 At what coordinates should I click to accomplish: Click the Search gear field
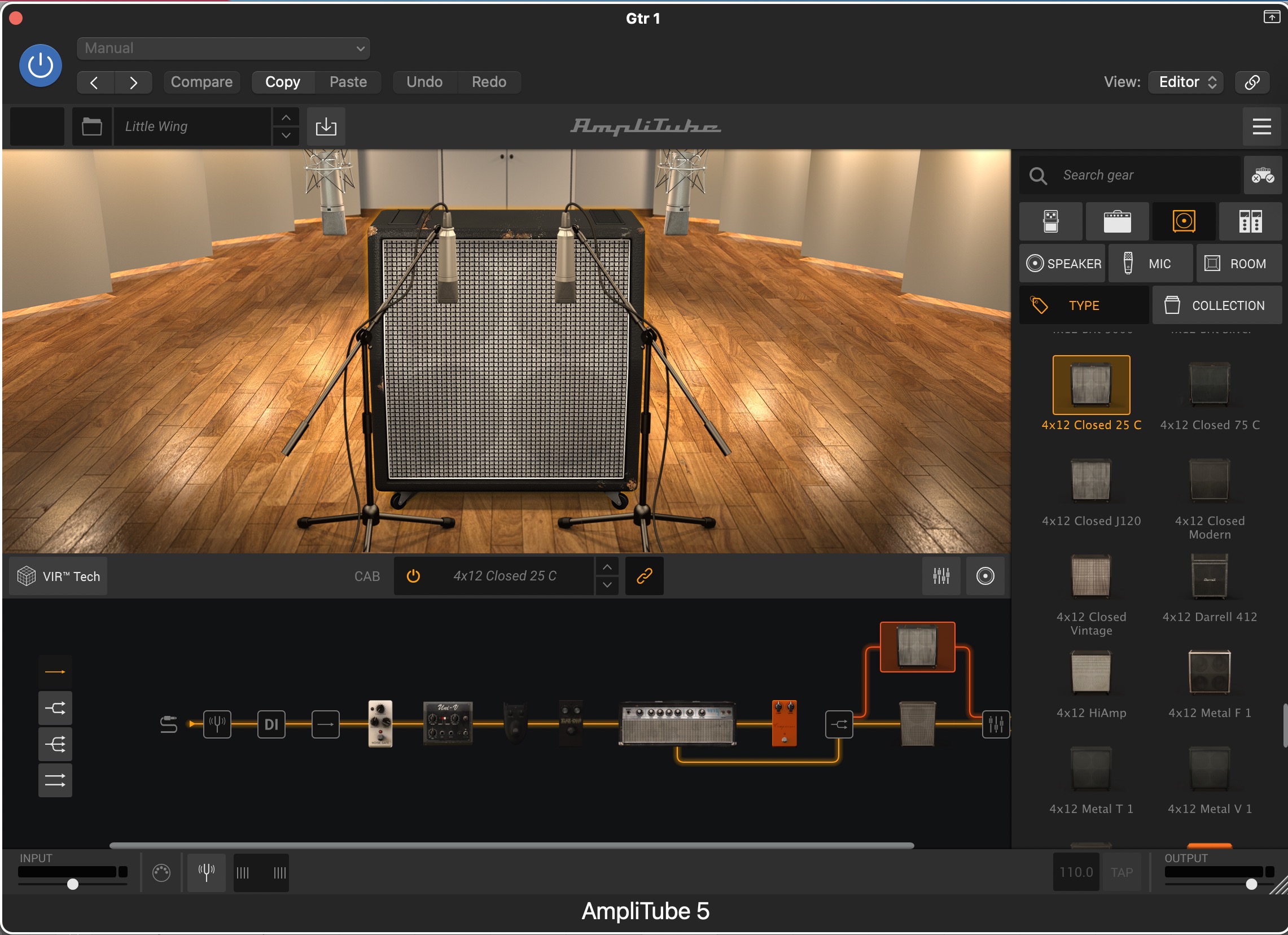click(x=1130, y=175)
